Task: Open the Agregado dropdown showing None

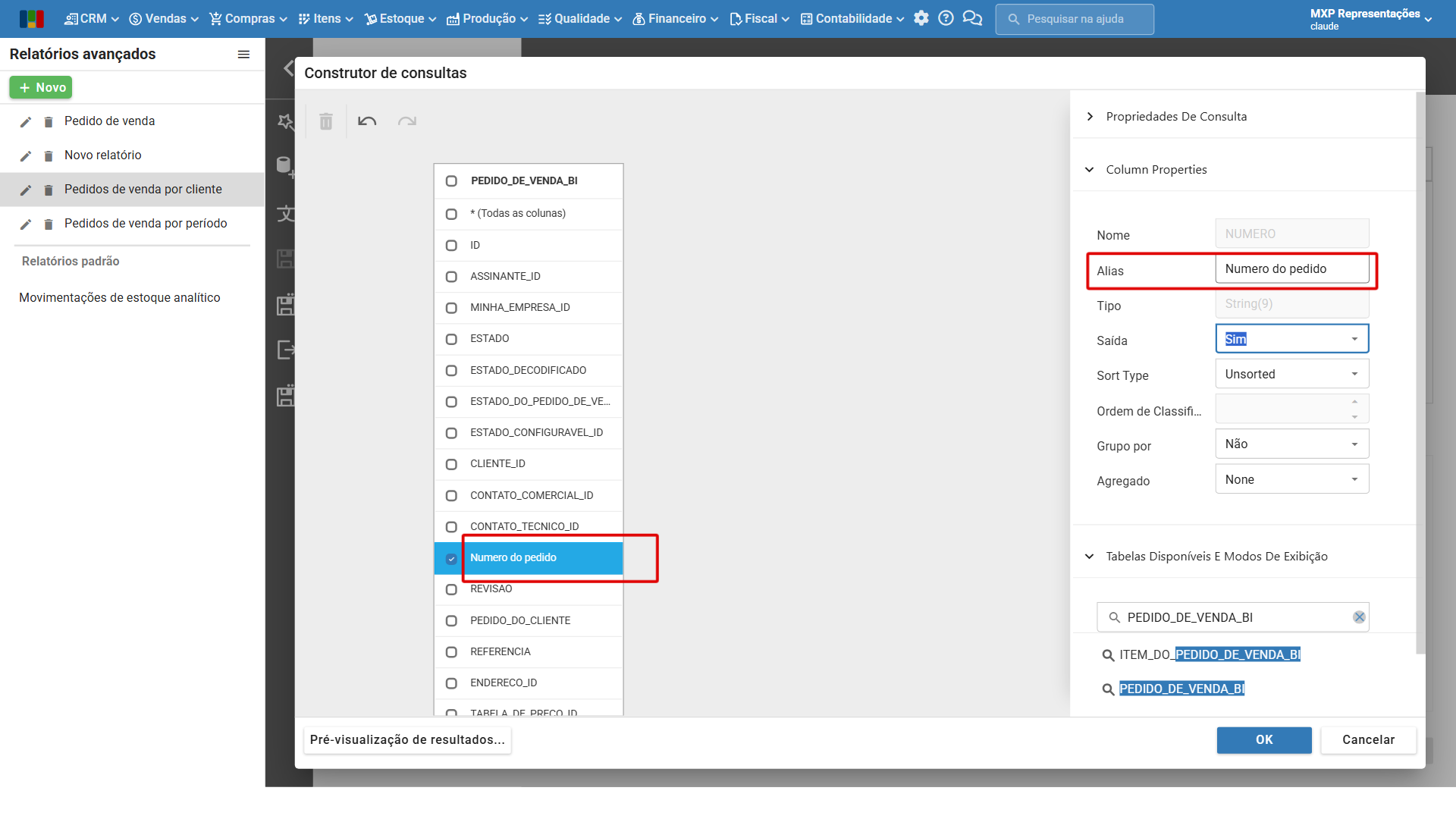Action: (x=1292, y=479)
